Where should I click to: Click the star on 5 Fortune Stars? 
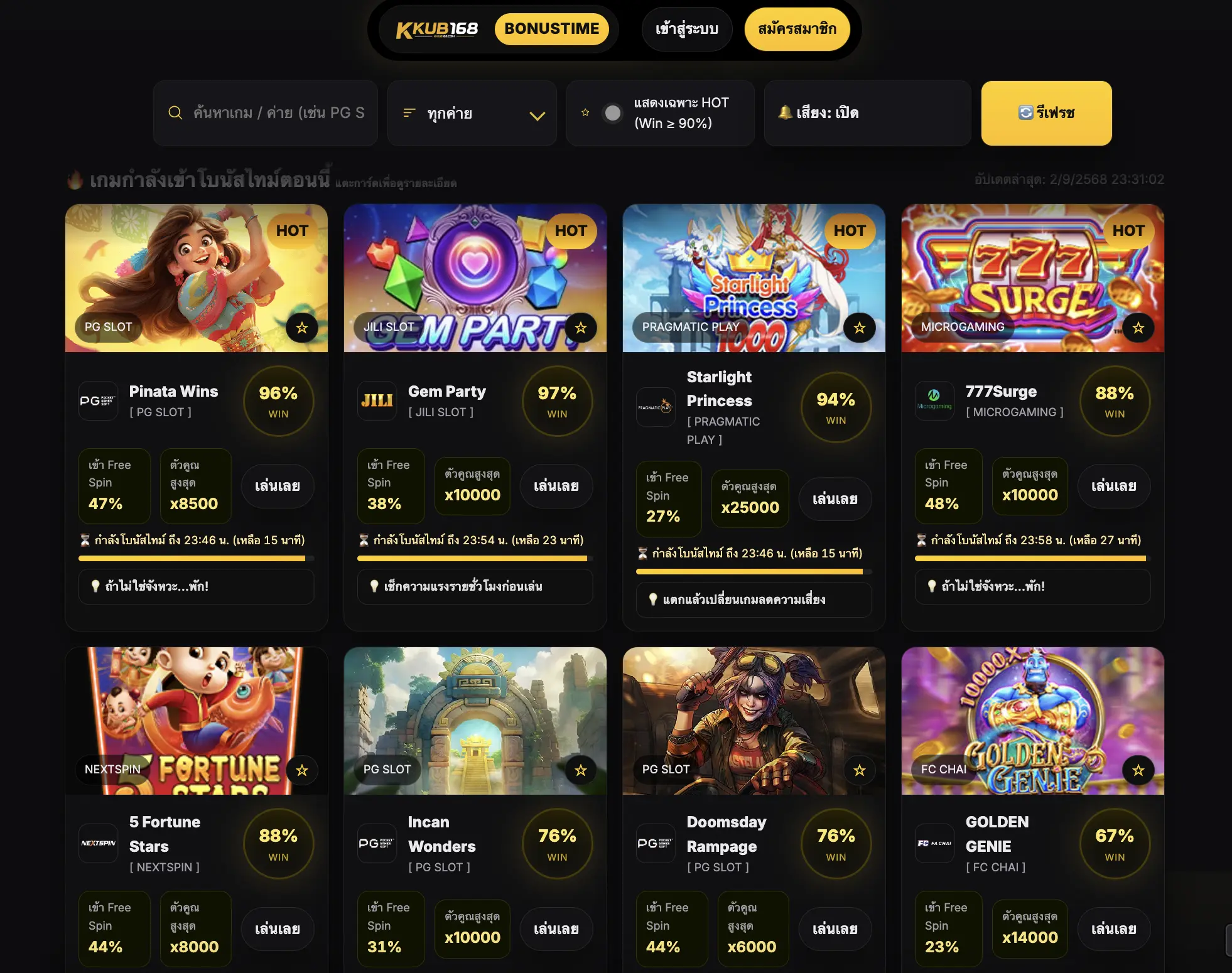[302, 770]
